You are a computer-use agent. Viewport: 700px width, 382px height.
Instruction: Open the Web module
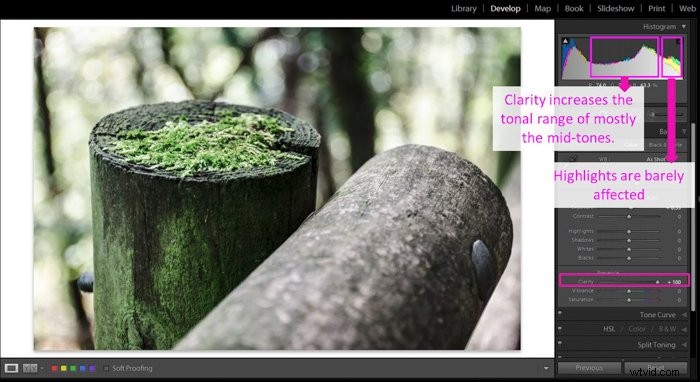[x=687, y=8]
